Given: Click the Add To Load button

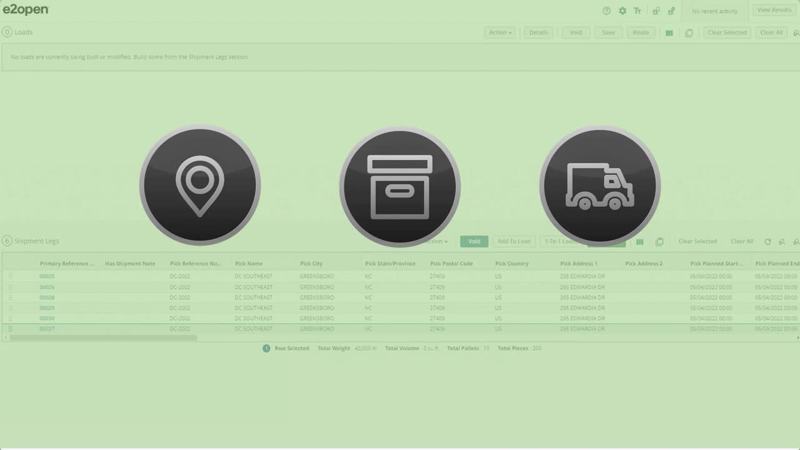Looking at the screenshot, I should pos(514,242).
